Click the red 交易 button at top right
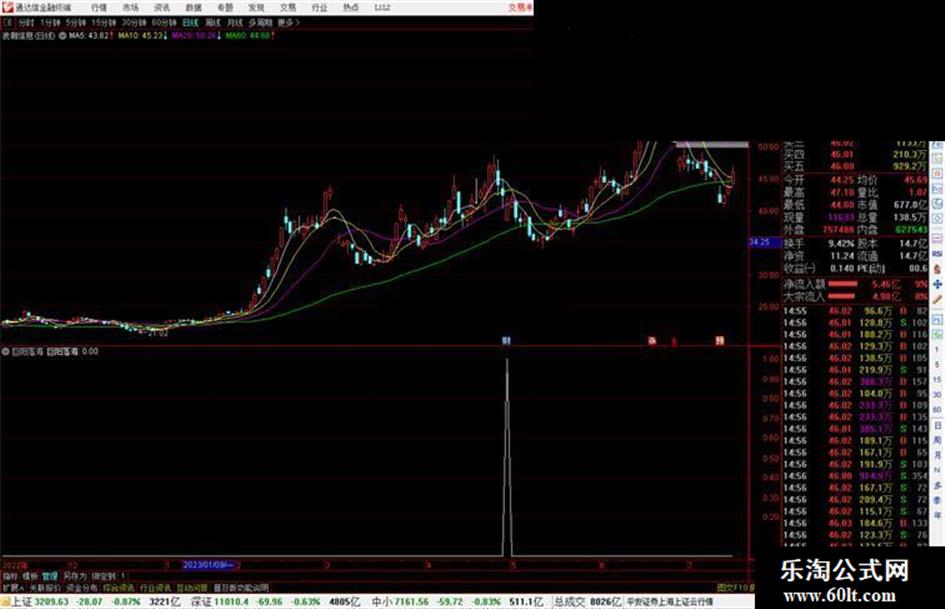Viewport: 945px width, 609px height. [520, 8]
